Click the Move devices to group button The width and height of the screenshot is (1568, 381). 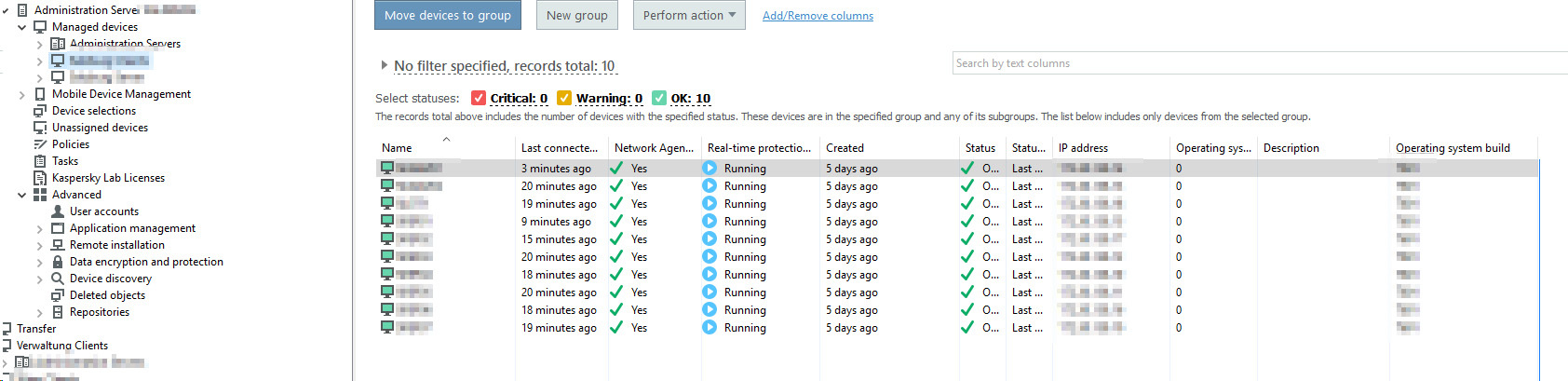click(x=448, y=15)
